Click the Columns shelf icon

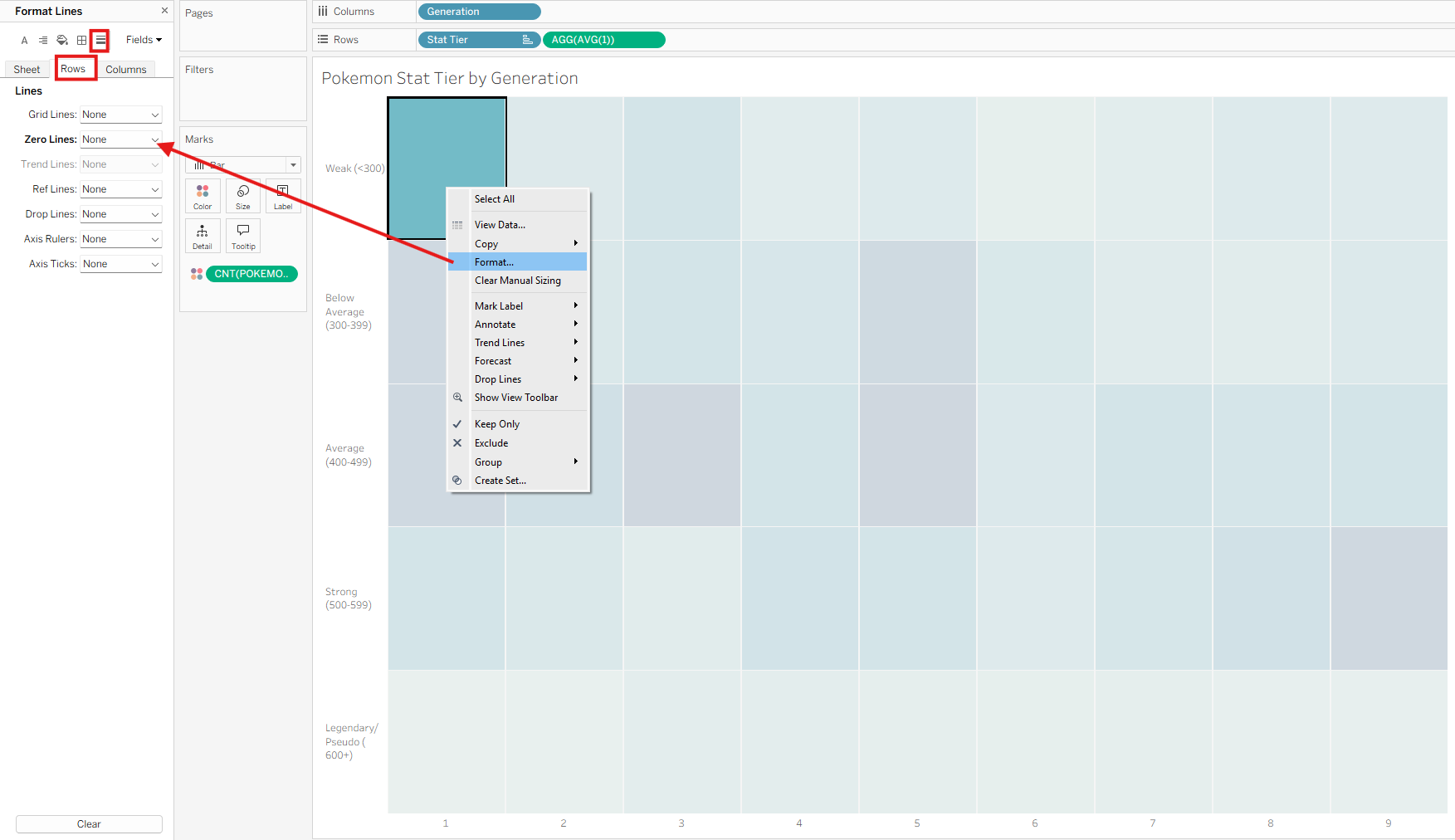click(323, 12)
